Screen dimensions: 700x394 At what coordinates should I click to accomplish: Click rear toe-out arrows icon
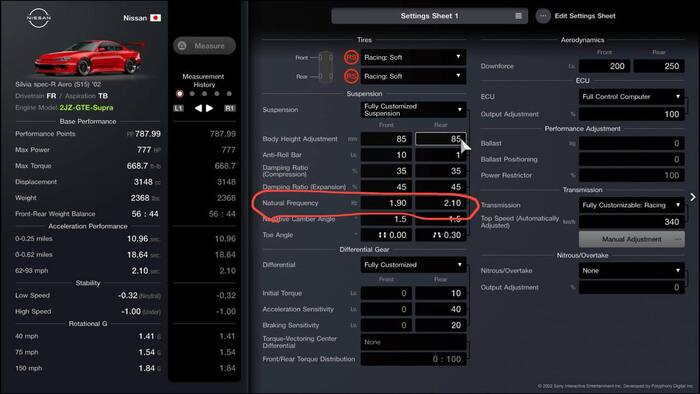coord(437,235)
